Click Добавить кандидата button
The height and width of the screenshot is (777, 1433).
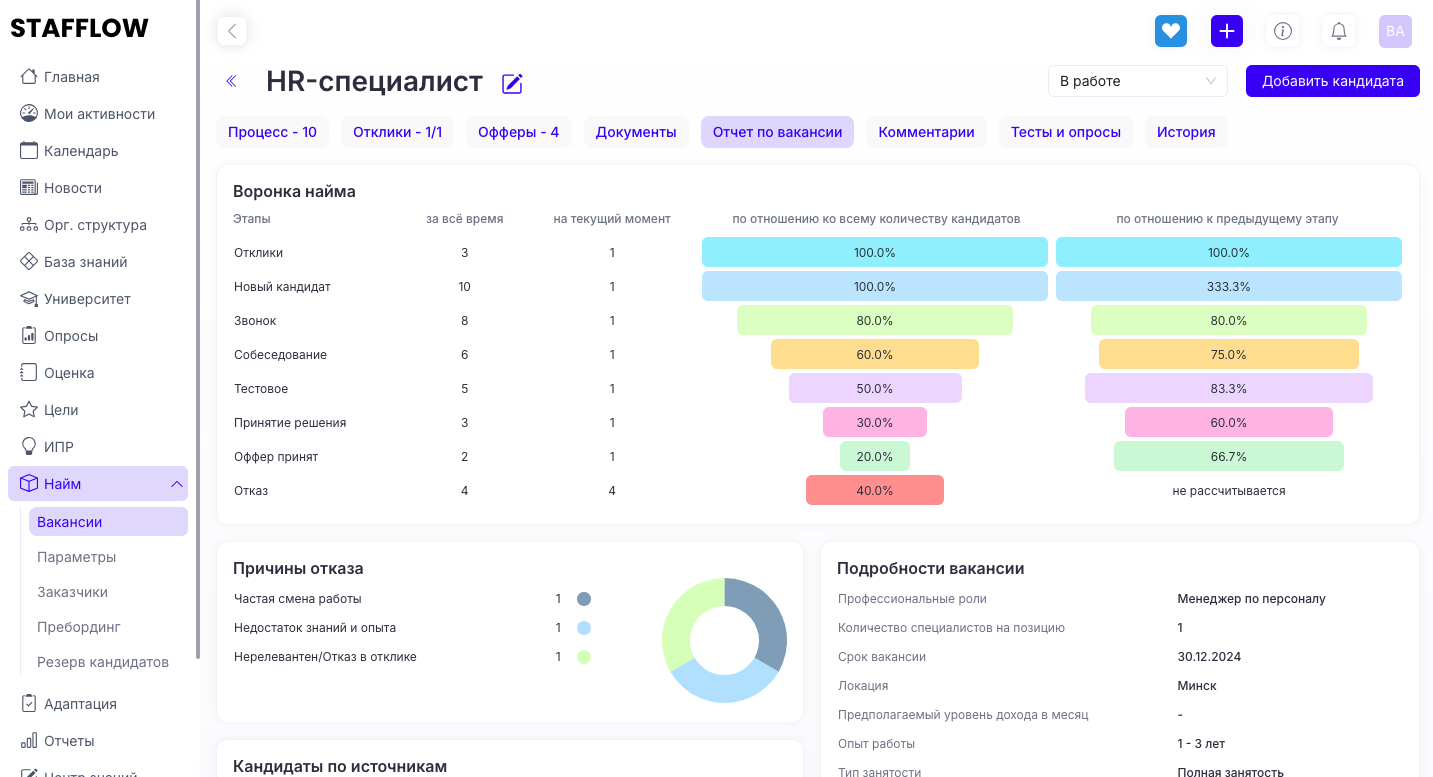(1332, 81)
